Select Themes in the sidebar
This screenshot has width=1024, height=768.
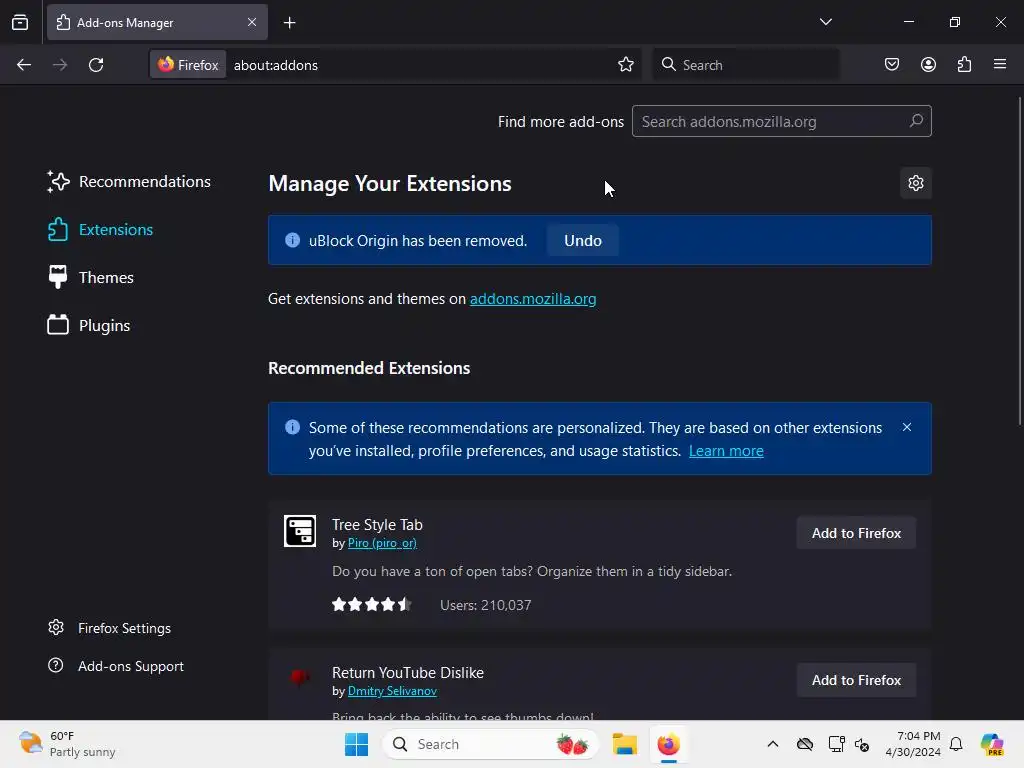click(90, 278)
